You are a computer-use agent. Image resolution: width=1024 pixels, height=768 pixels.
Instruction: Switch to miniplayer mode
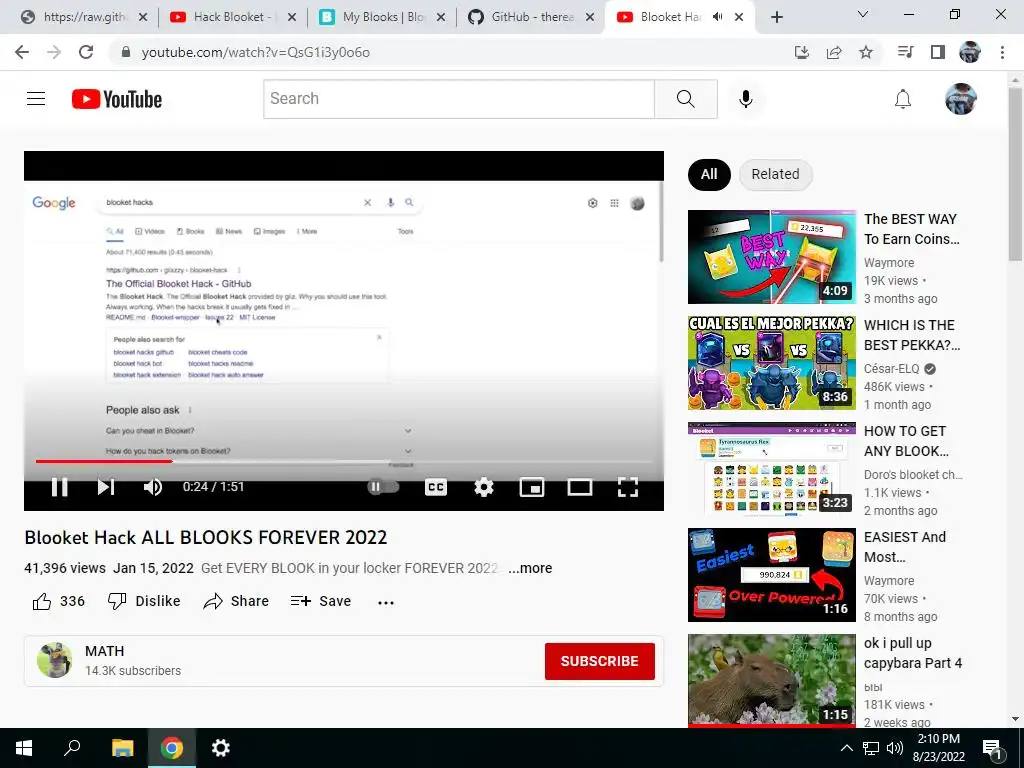pos(532,487)
